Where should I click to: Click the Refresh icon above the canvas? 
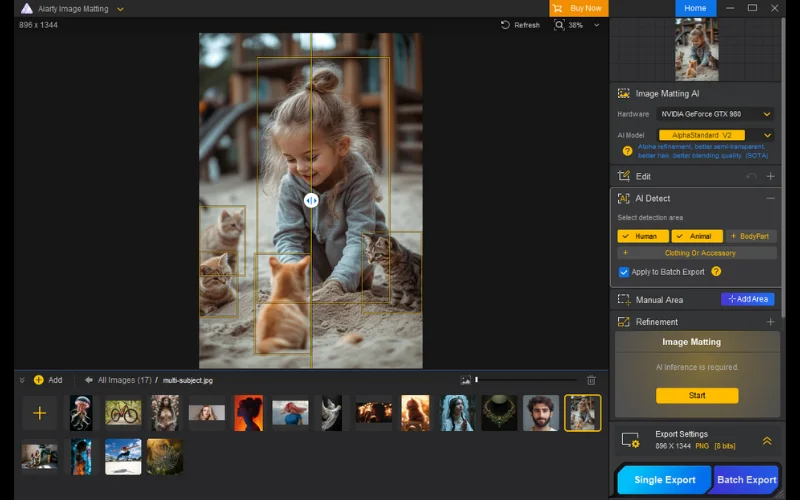pos(506,25)
